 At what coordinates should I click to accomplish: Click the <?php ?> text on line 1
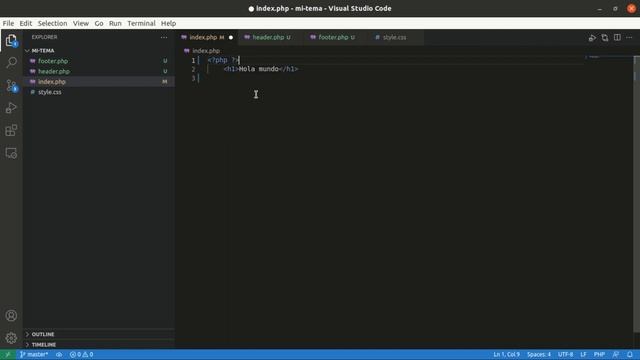[223, 60]
